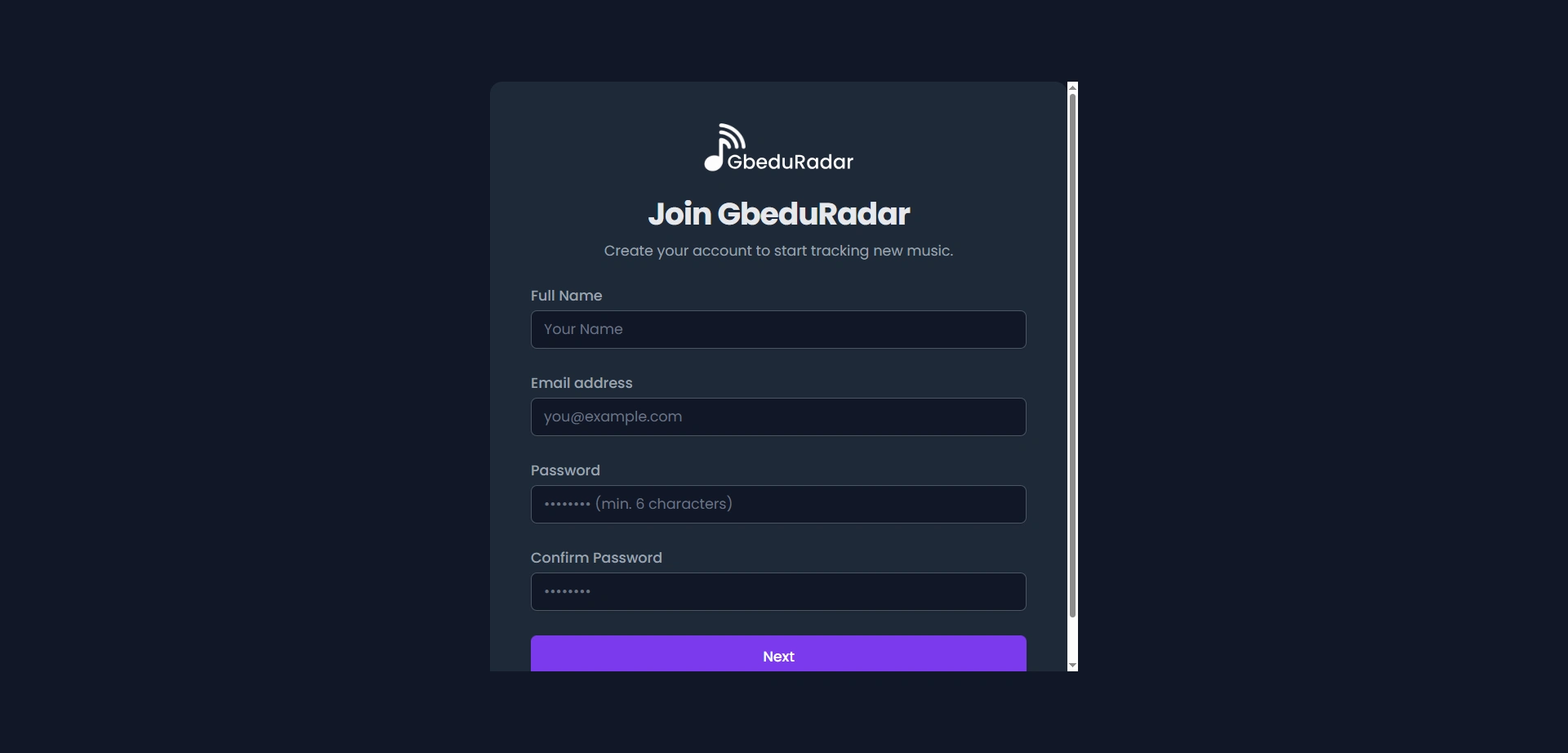The image size is (1568, 753).
Task: Click the Email address label
Action: click(x=581, y=383)
